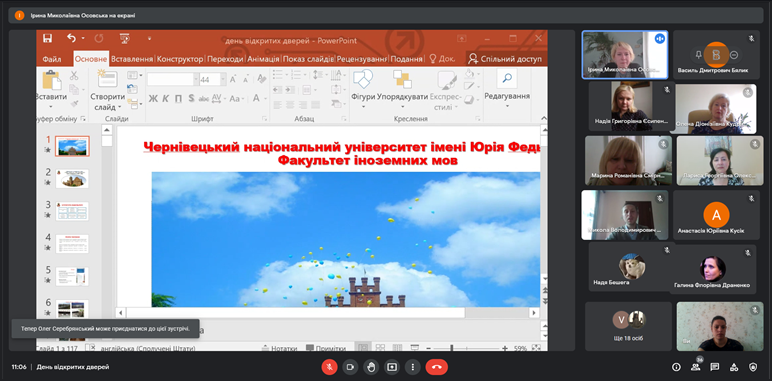The height and width of the screenshot is (381, 772).
Task: Switch to the Анімація tab
Action: point(263,59)
